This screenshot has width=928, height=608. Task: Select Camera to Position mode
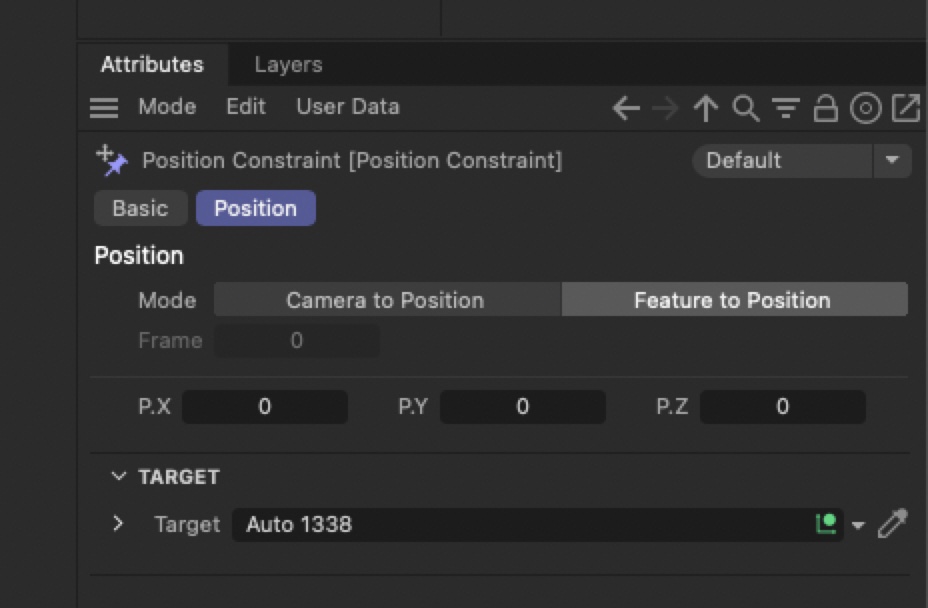point(385,300)
